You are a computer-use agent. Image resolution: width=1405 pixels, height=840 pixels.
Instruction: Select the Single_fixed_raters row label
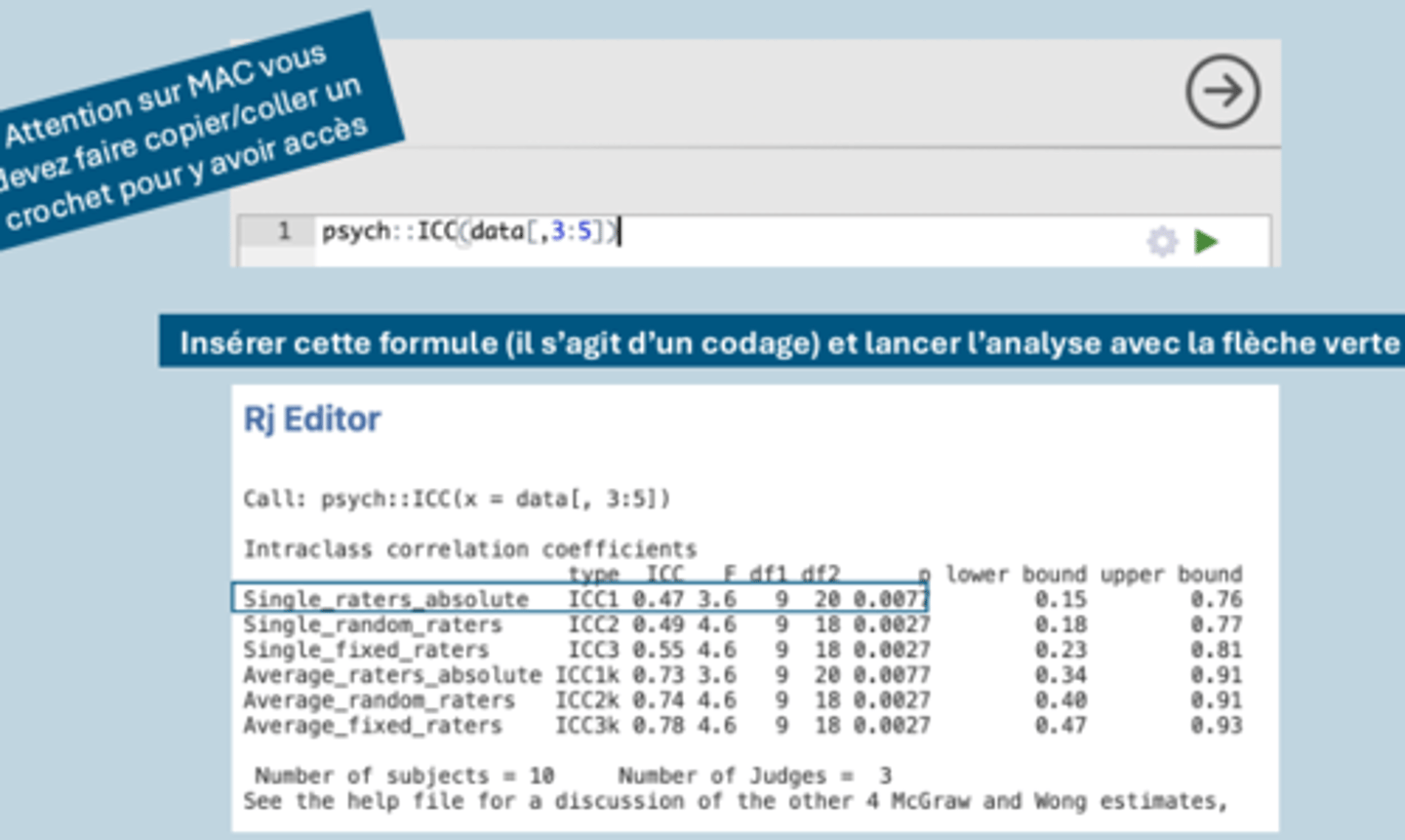[x=366, y=650]
